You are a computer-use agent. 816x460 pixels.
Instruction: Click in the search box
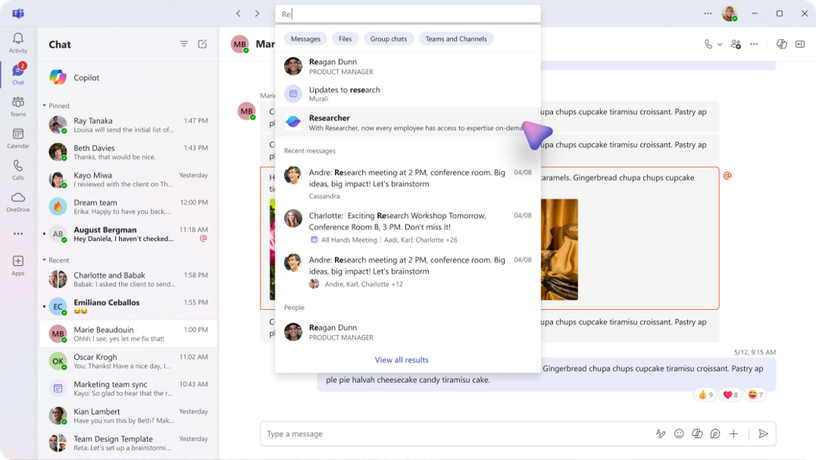[407, 14]
